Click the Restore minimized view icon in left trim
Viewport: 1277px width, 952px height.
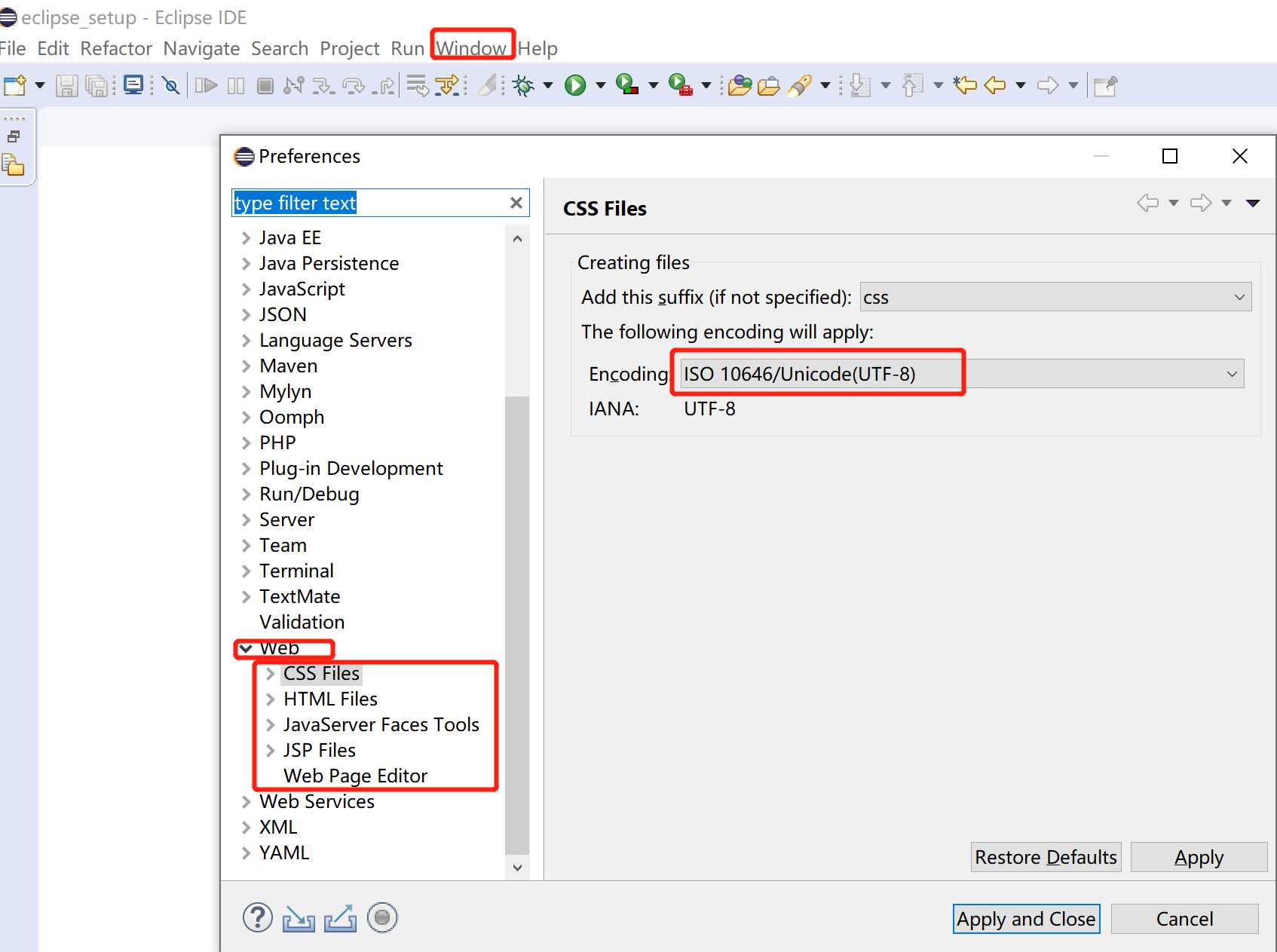coord(14,136)
